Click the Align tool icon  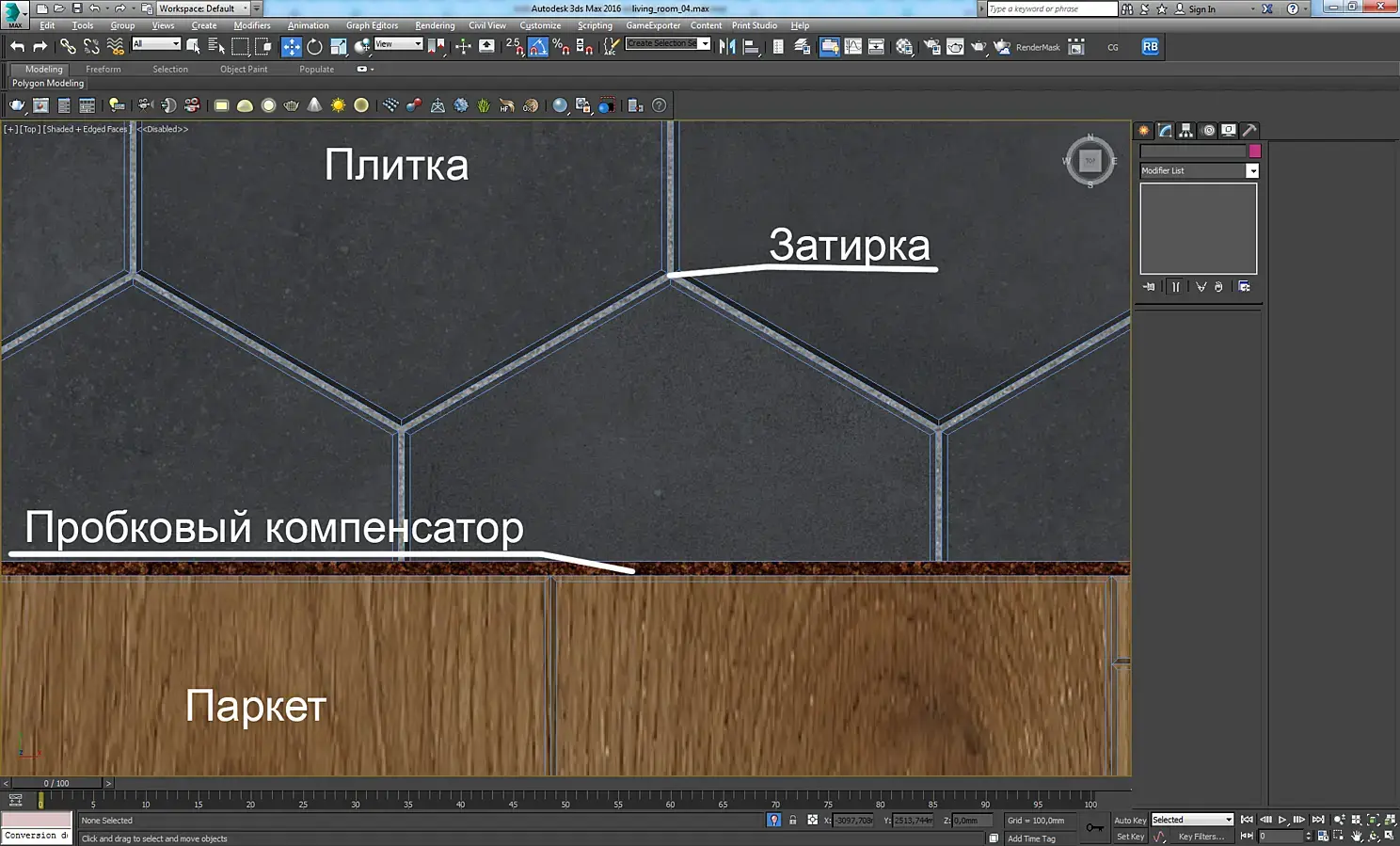(751, 46)
